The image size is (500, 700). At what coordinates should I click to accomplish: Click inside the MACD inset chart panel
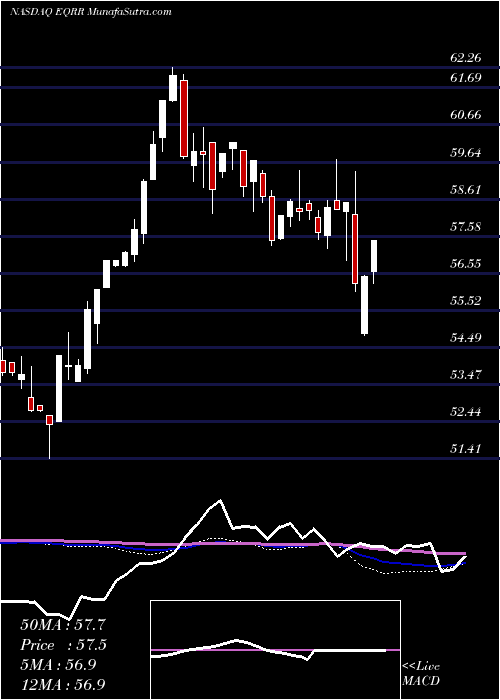pyautogui.click(x=275, y=650)
